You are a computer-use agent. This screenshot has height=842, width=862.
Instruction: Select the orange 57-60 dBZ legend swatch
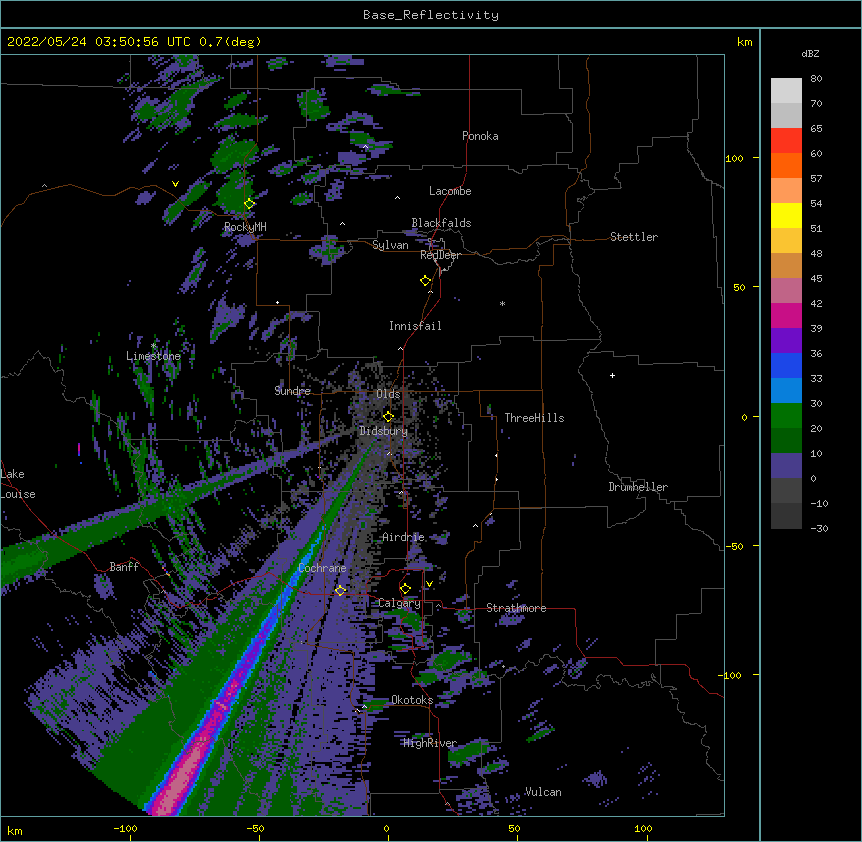pos(786,165)
